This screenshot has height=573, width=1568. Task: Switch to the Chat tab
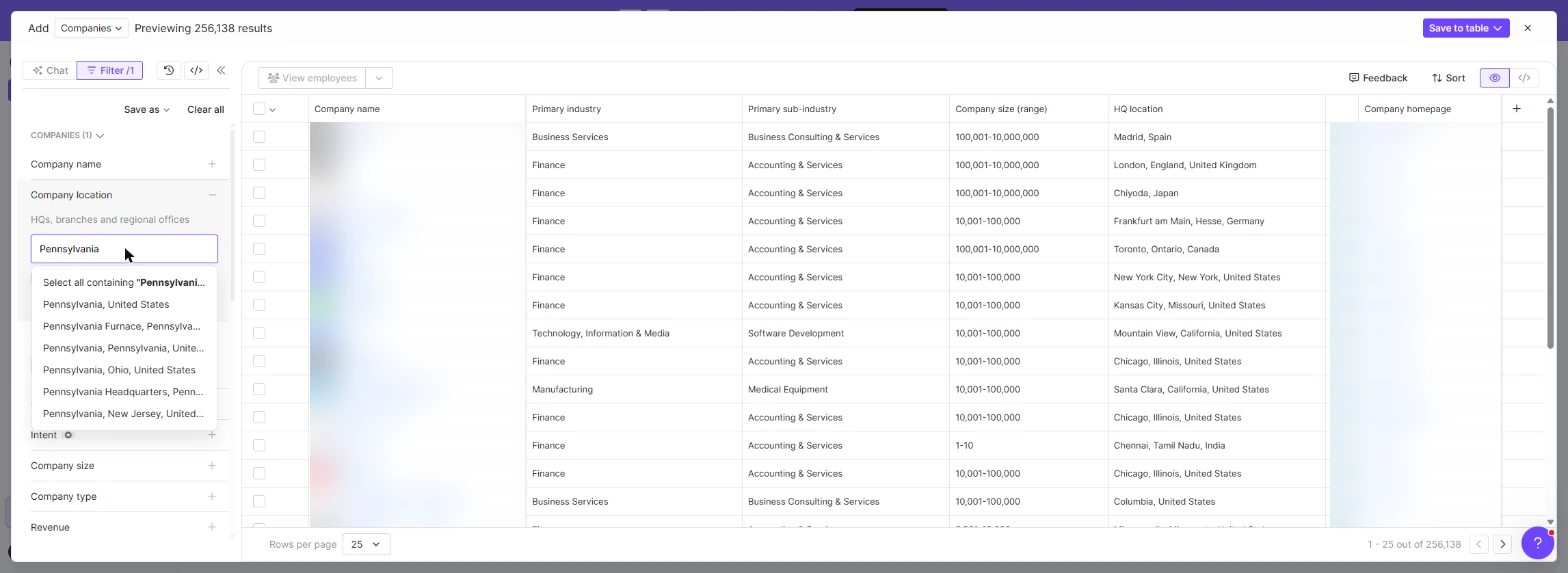point(50,70)
